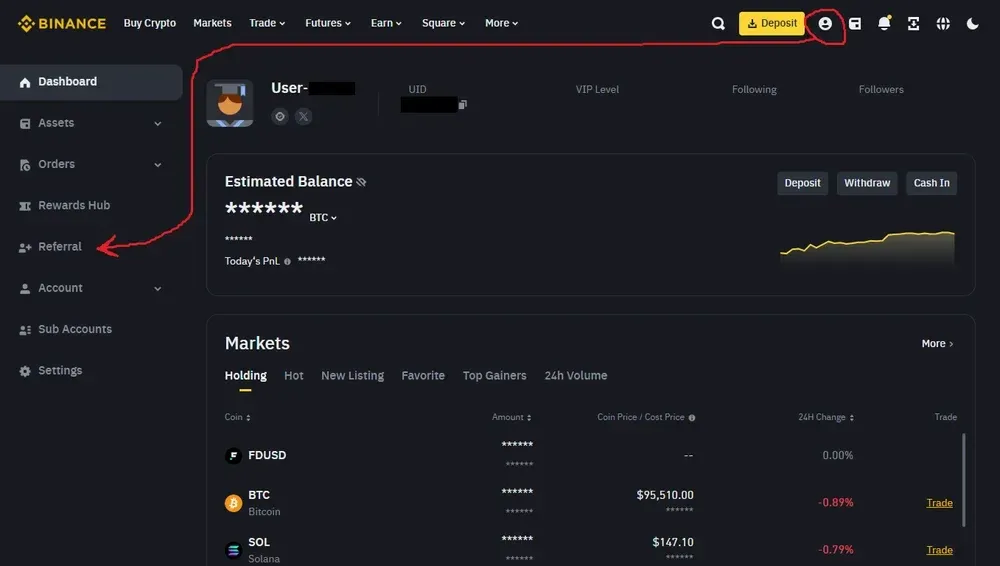Click the round badge icon beside X badge
Image resolution: width=1000 pixels, height=566 pixels.
point(279,116)
